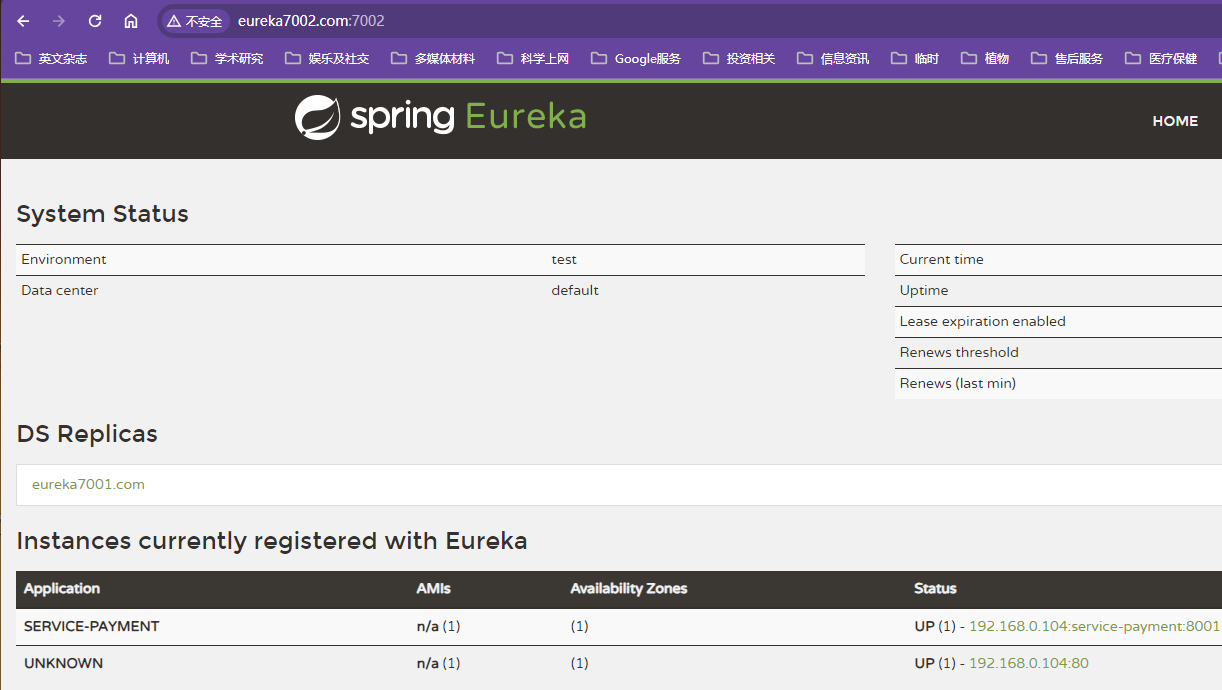This screenshot has height=690, width=1222.
Task: Reload the page with the refresh icon
Action: pos(95,21)
